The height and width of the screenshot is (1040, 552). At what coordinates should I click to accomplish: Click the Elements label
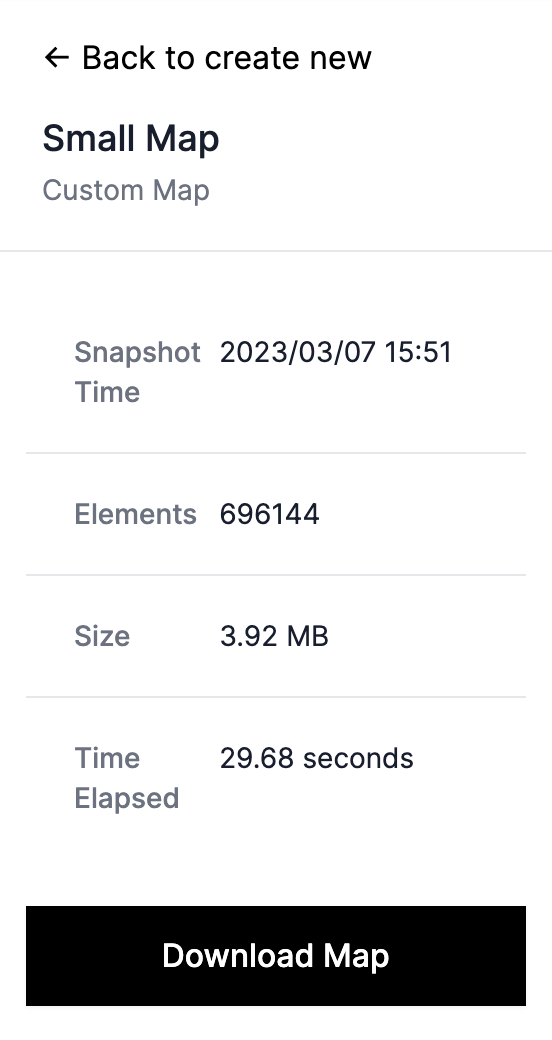[135, 514]
